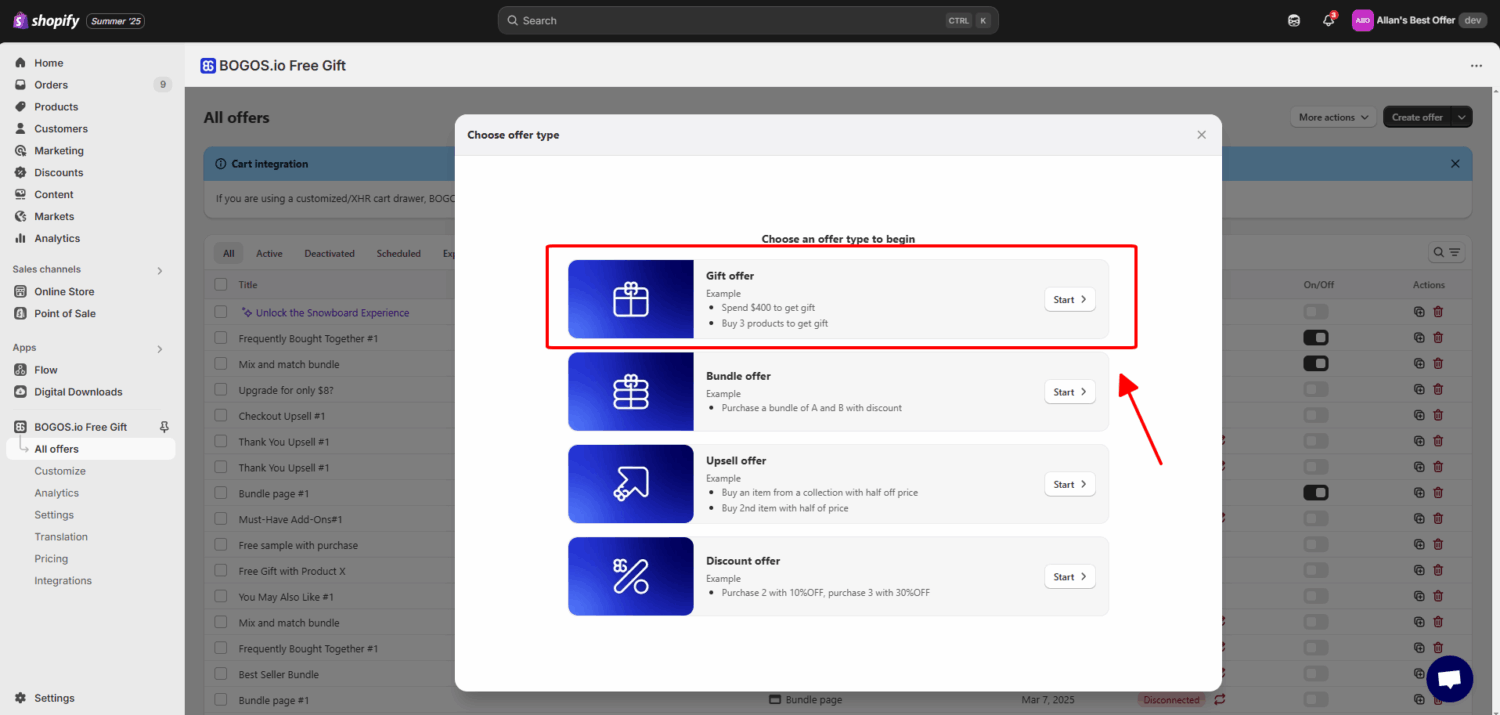The width and height of the screenshot is (1500, 715).
Task: Open the search and filter button above the table
Action: tap(1447, 253)
